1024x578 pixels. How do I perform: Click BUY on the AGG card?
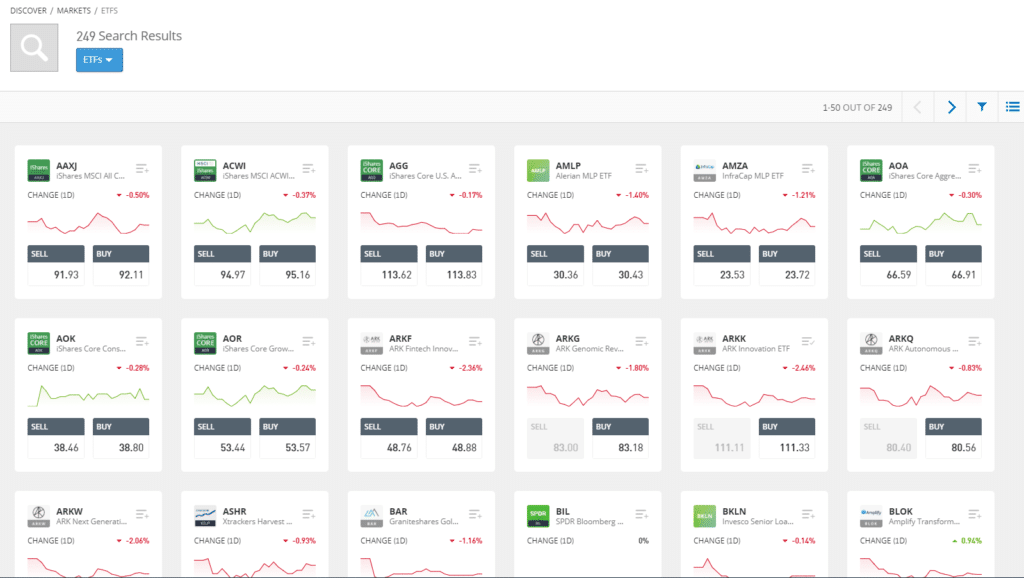pos(453,253)
